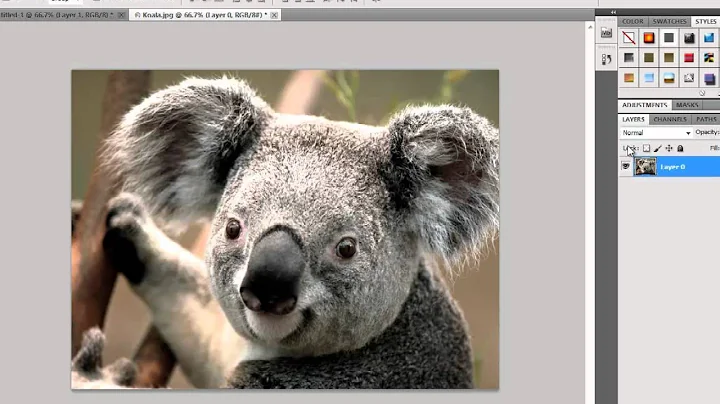Screen dimensions: 720x404
Task: Switch to the Color tab
Action: pos(633,22)
